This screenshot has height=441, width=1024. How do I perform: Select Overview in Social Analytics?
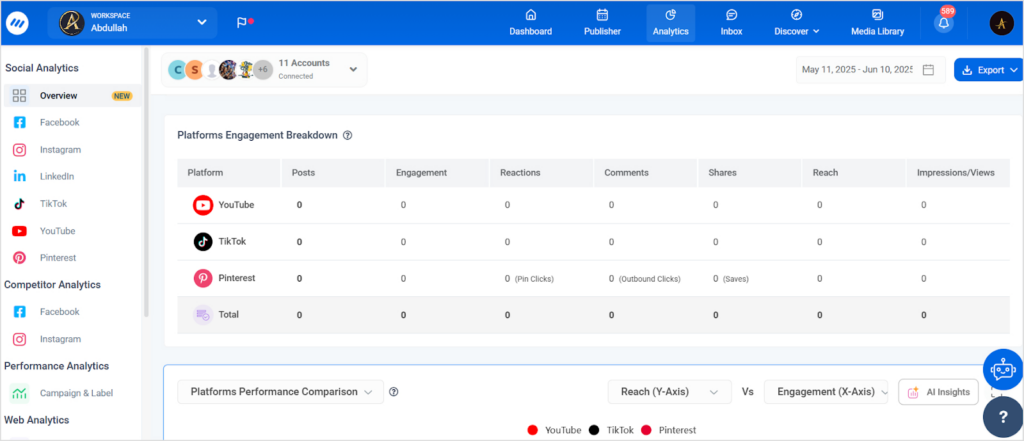72,96
